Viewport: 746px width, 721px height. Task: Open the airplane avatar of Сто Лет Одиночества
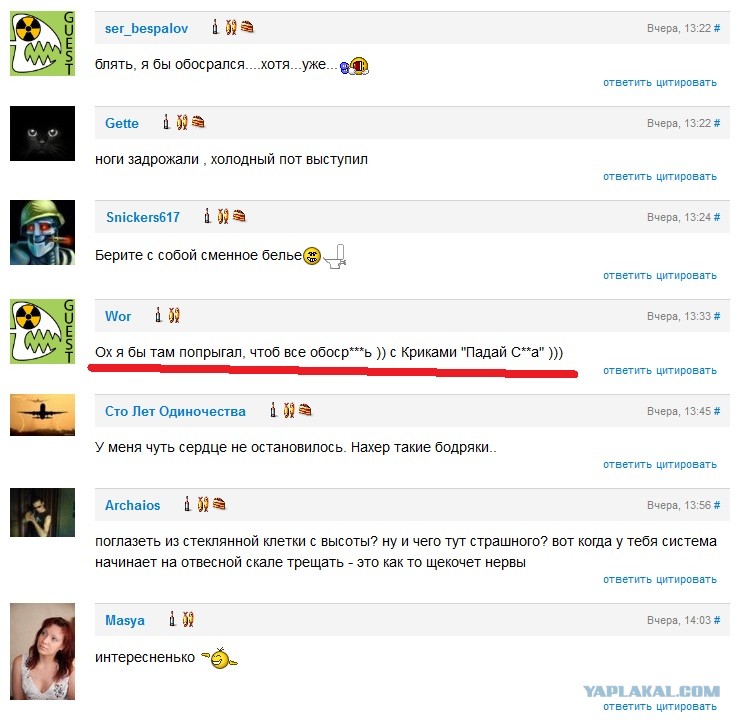42,415
